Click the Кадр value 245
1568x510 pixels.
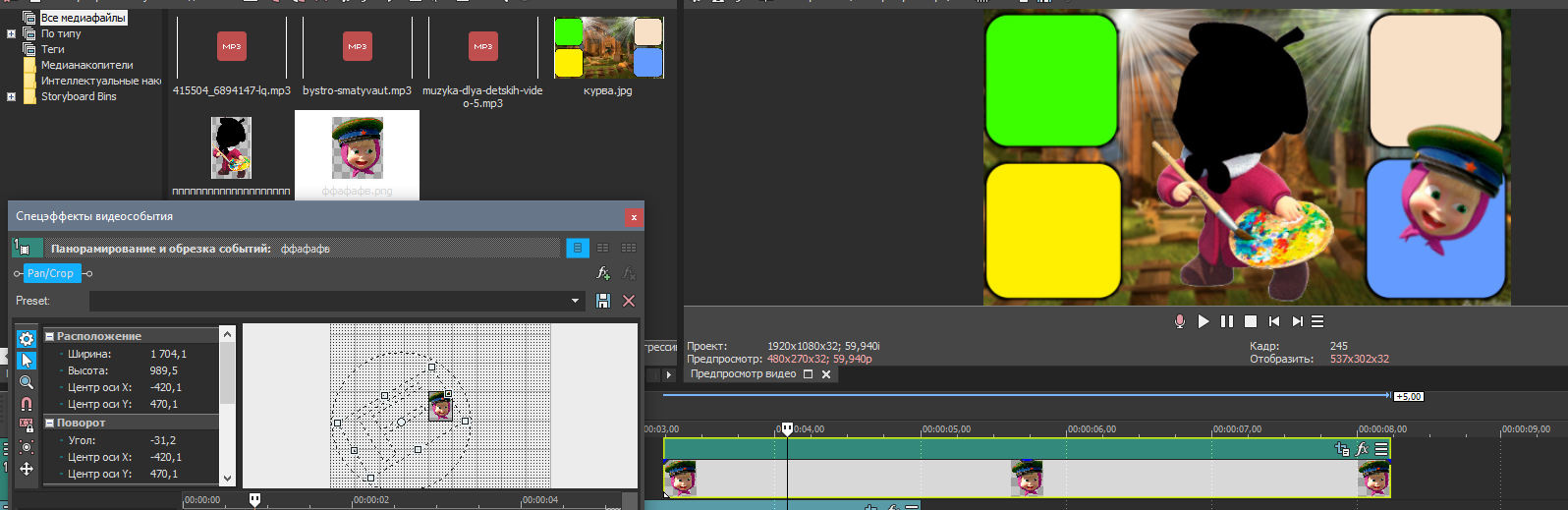1339,346
